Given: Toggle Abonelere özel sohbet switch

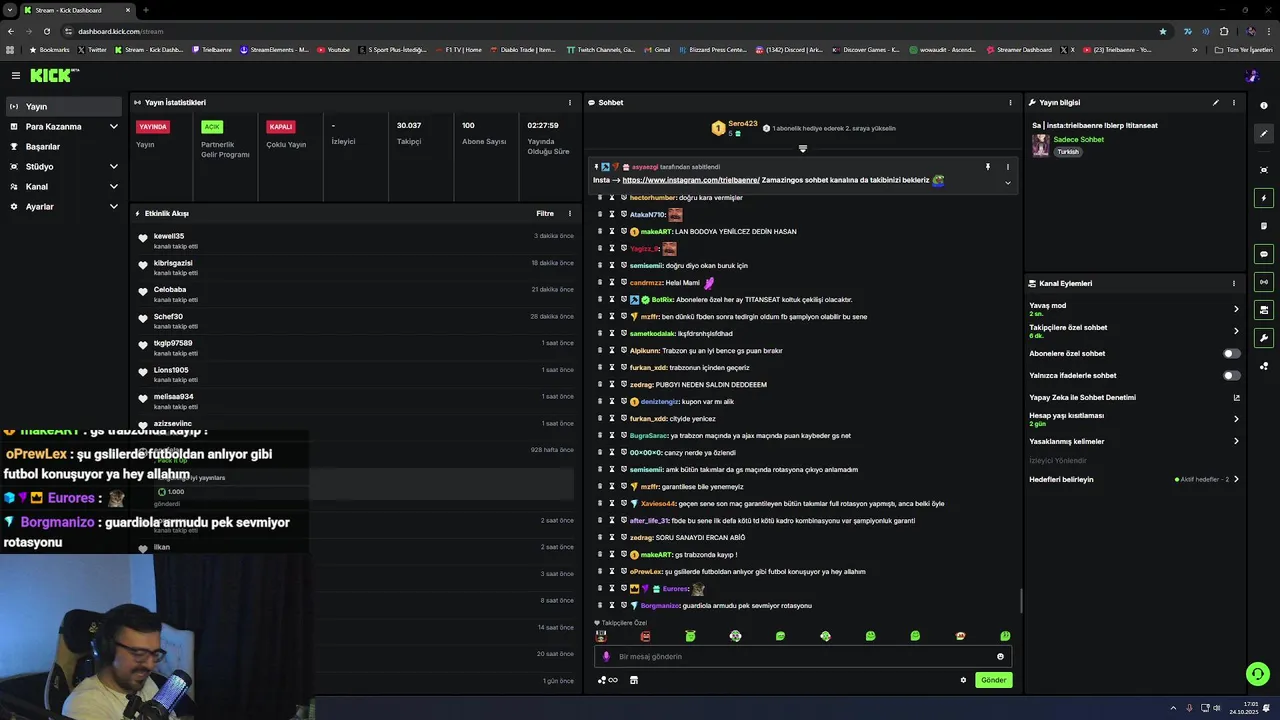Looking at the screenshot, I should tap(1232, 353).
